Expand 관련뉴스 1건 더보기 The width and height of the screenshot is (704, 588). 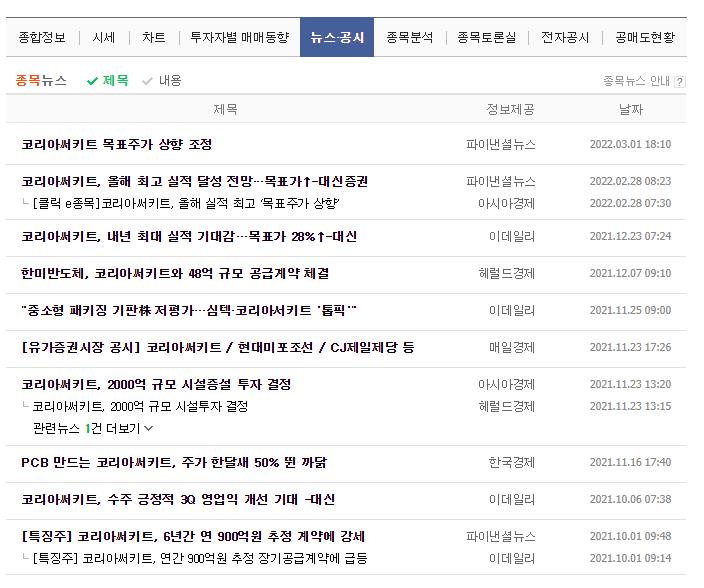click(x=93, y=428)
